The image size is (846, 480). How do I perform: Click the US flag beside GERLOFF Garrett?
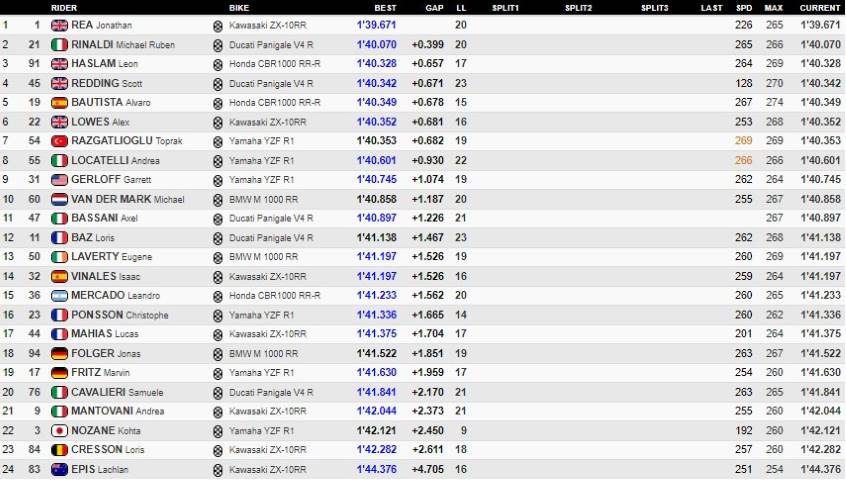coord(59,180)
